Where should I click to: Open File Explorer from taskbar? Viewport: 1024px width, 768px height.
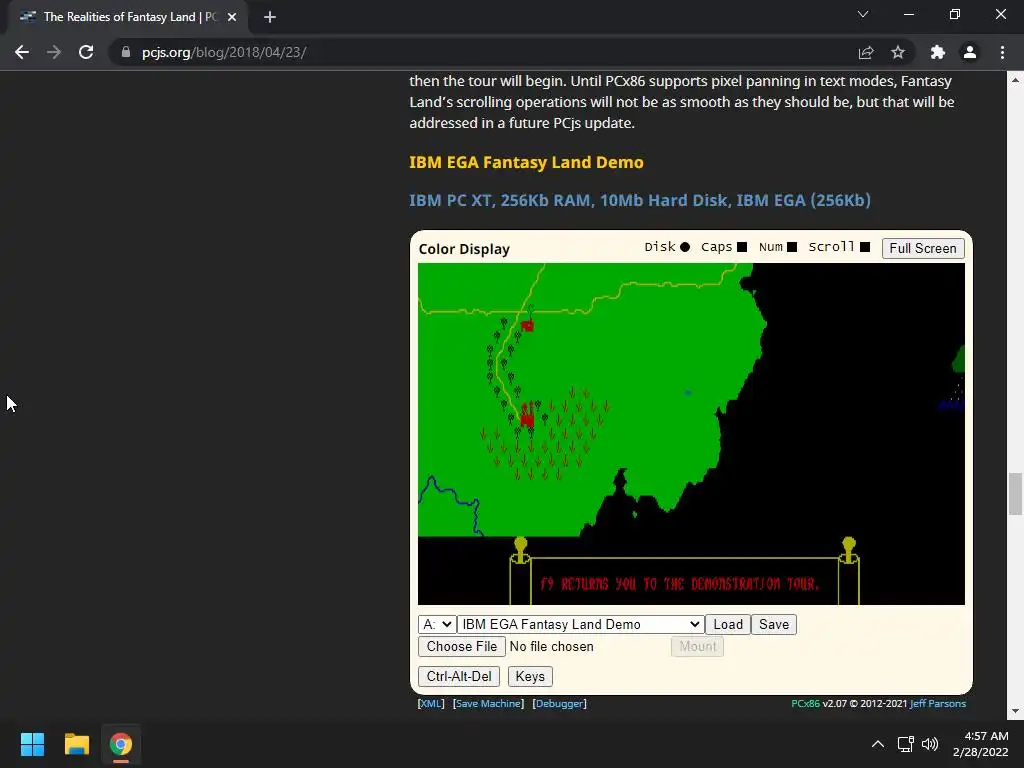click(76, 744)
